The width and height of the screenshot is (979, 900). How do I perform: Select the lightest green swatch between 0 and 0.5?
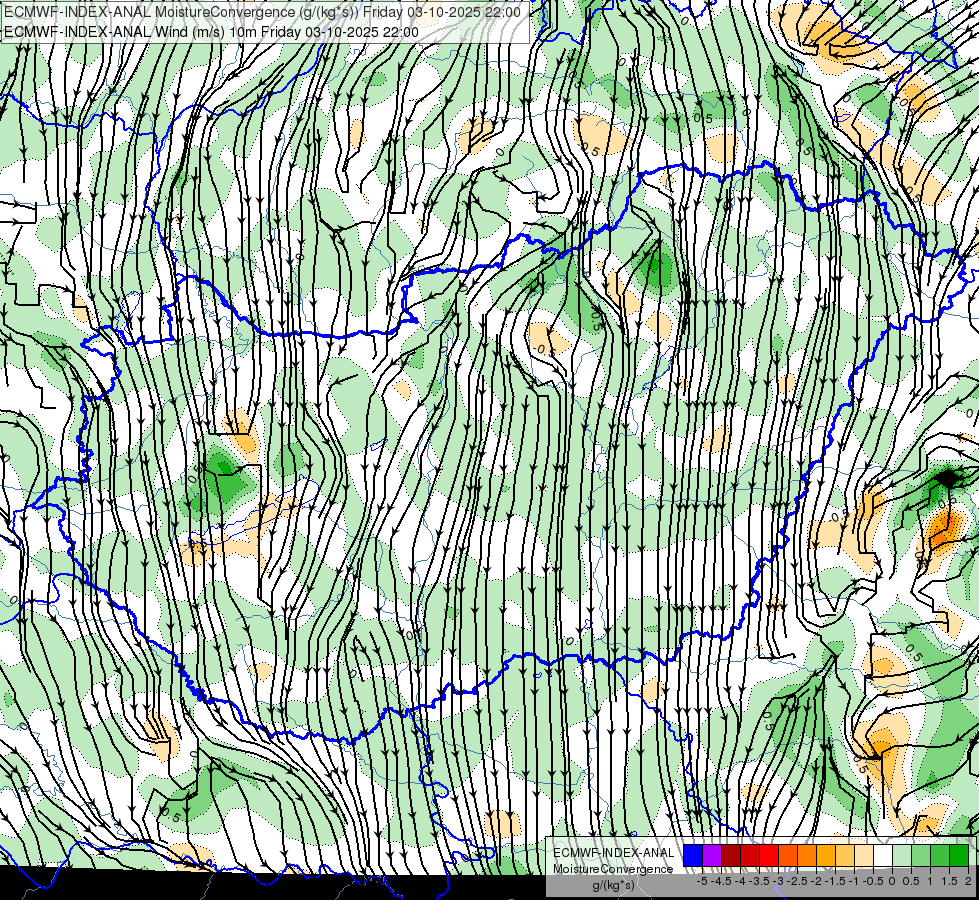coord(902,855)
